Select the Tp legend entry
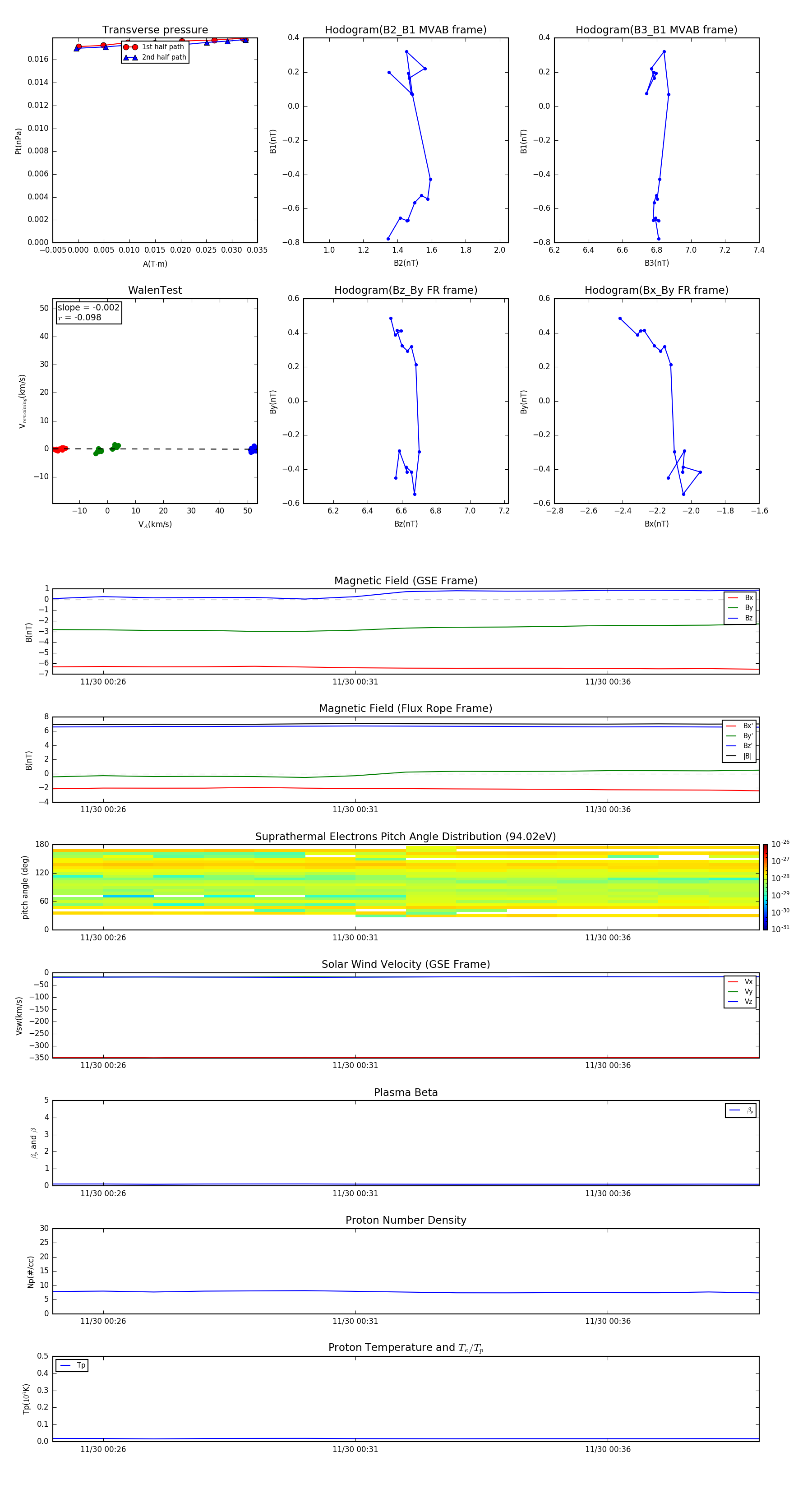The height and width of the screenshot is (1489, 812). 72,1365
